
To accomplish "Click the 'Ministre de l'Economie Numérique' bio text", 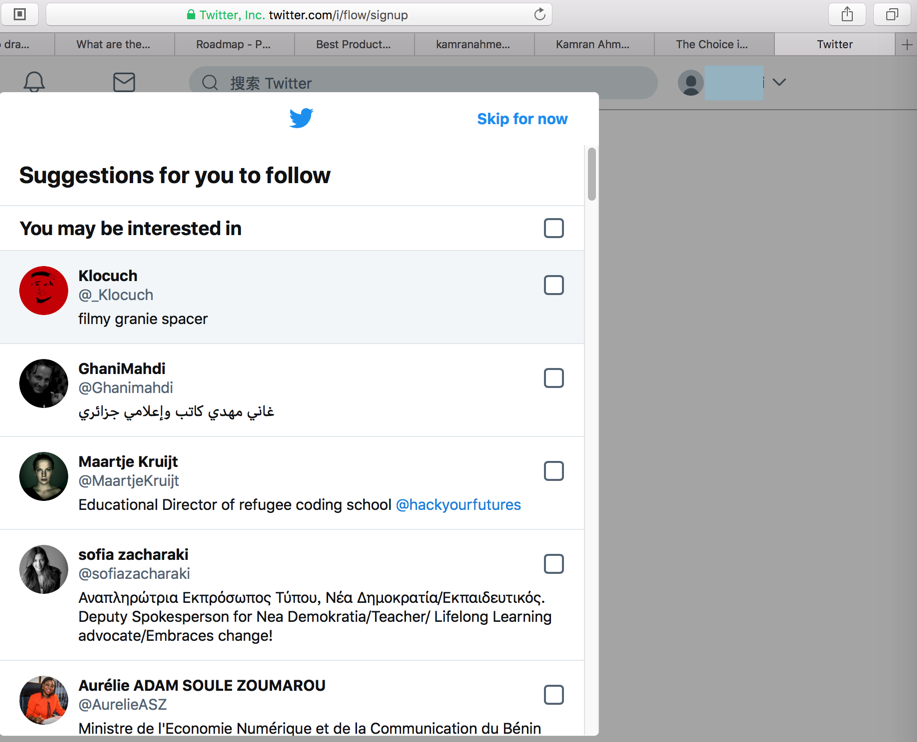I will pyautogui.click(x=310, y=729).
